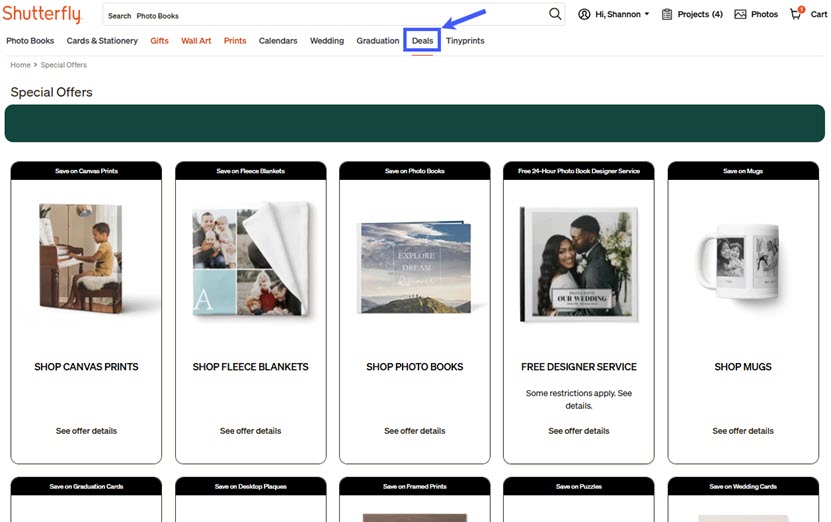Screen dimensions: 831x522
Task: Open the Projects clipboard icon
Action: (667, 14)
